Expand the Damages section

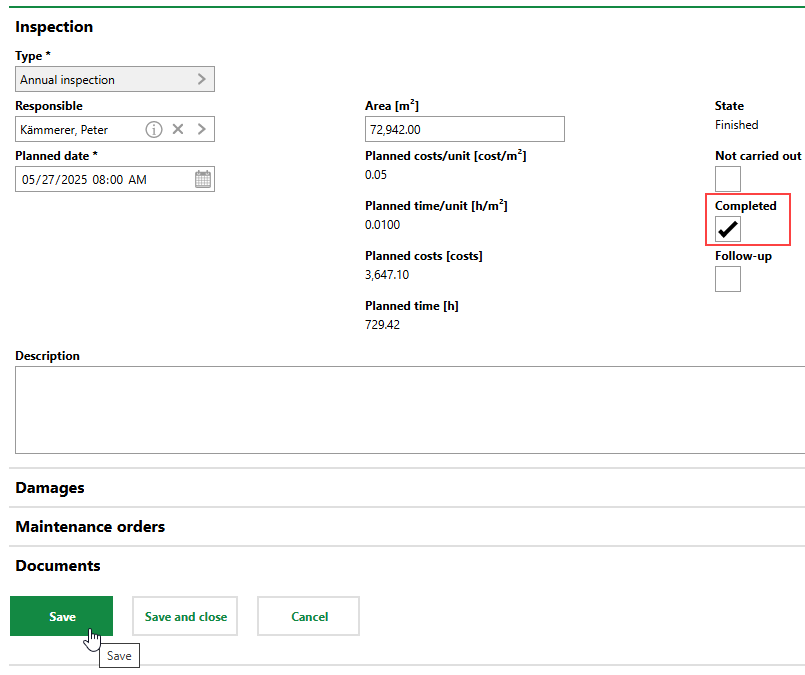tap(50, 488)
